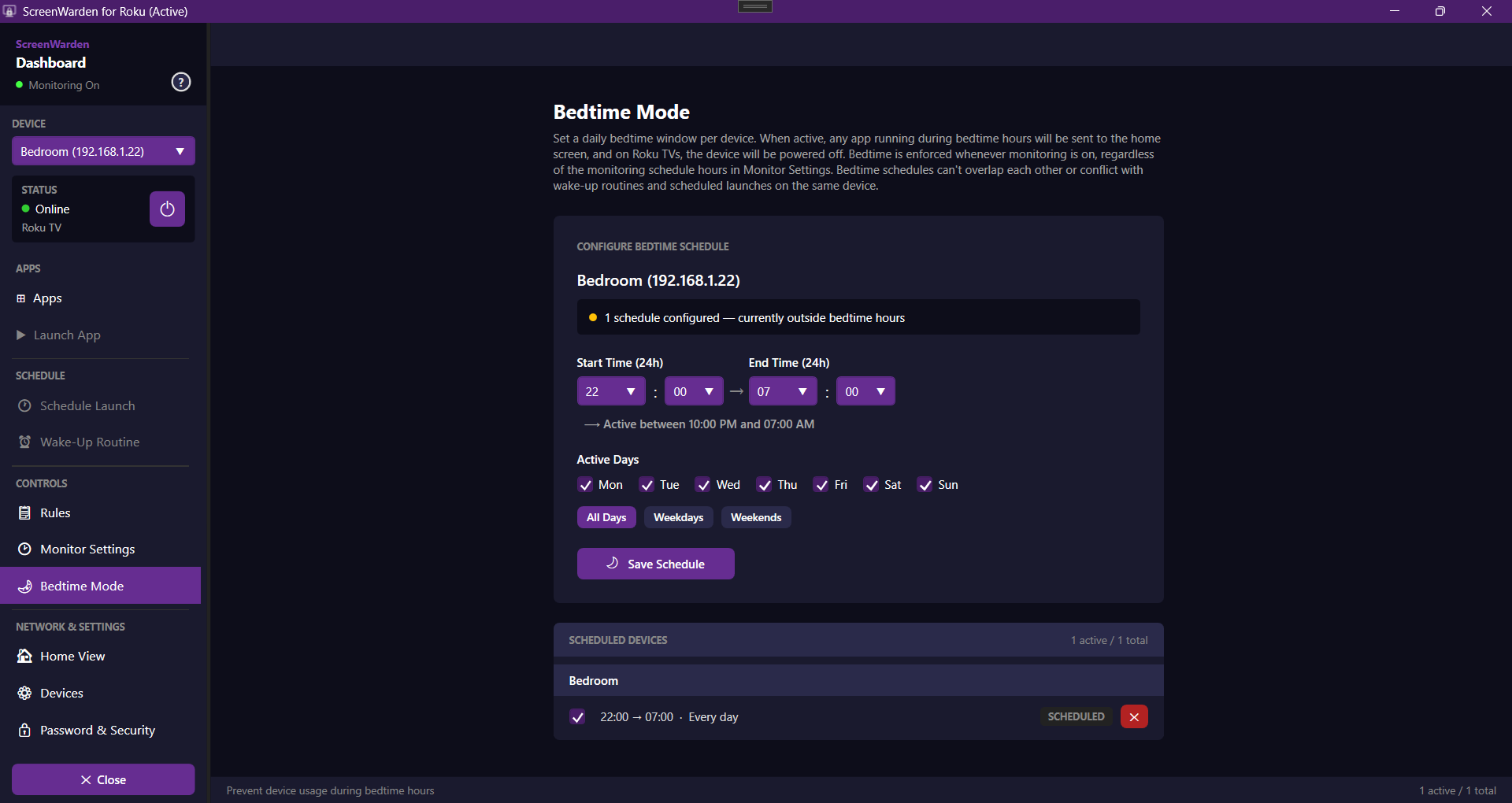Click the Schedule Launch clock icon

pos(24,405)
